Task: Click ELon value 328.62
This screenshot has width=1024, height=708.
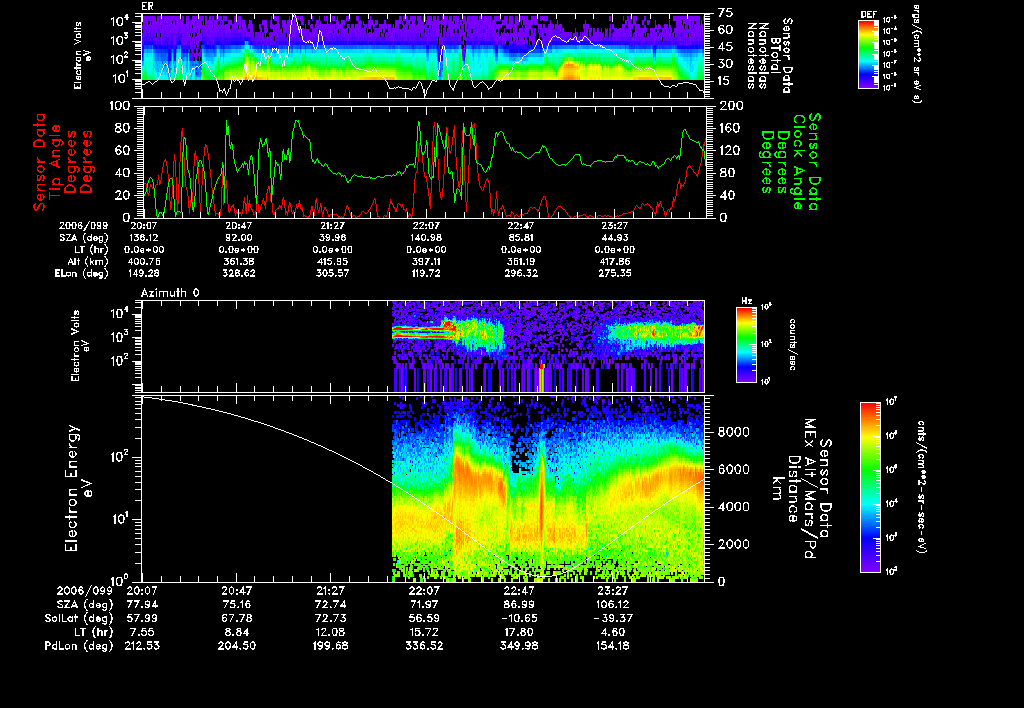Action: 239,273
